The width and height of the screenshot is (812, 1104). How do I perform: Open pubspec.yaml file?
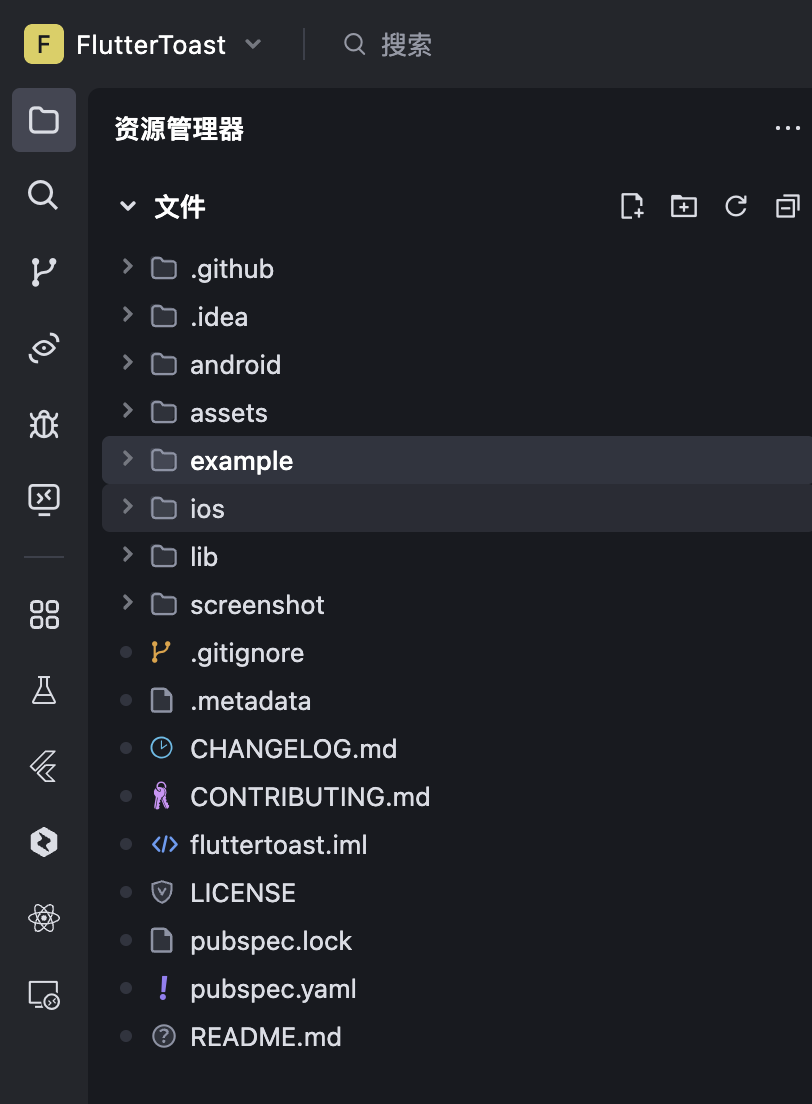273,989
